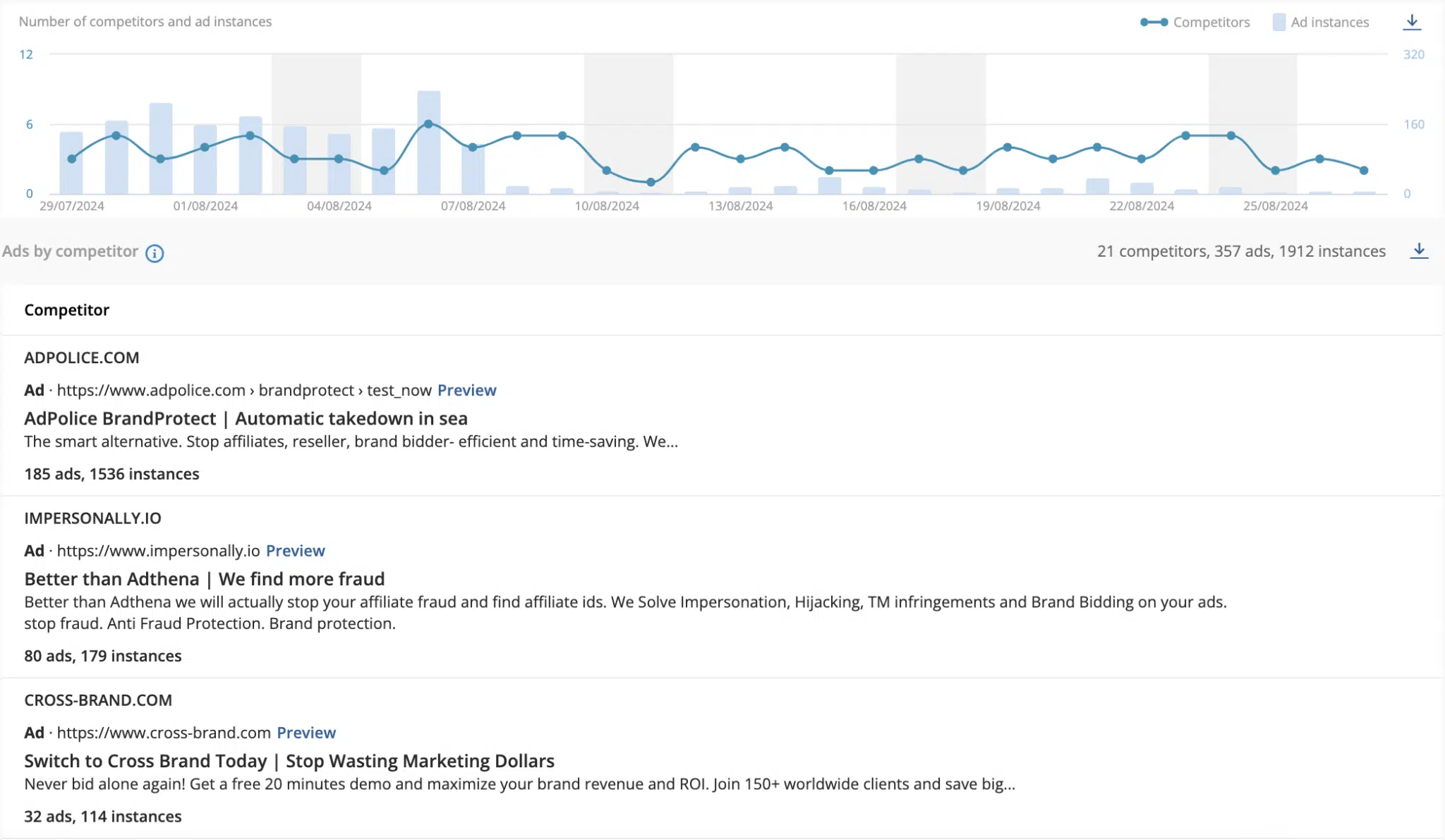The height and width of the screenshot is (840, 1445).
Task: Click the lowest competitors line point
Action: coord(651,183)
